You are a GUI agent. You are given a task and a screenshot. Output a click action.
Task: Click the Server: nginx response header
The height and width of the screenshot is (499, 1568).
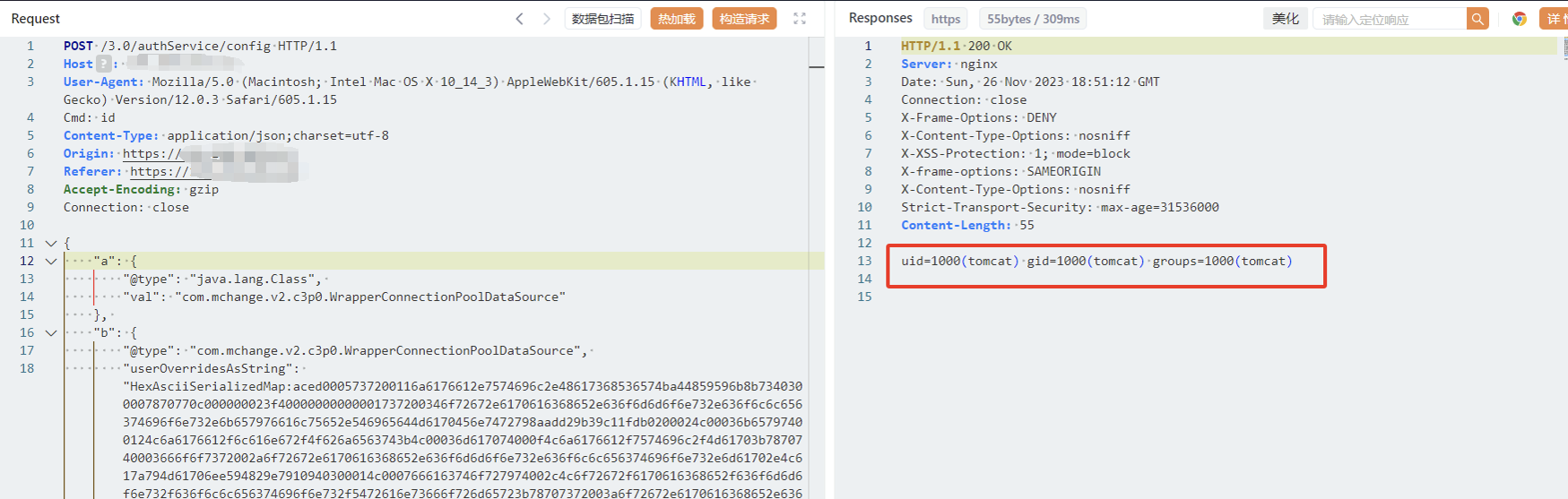point(949,64)
